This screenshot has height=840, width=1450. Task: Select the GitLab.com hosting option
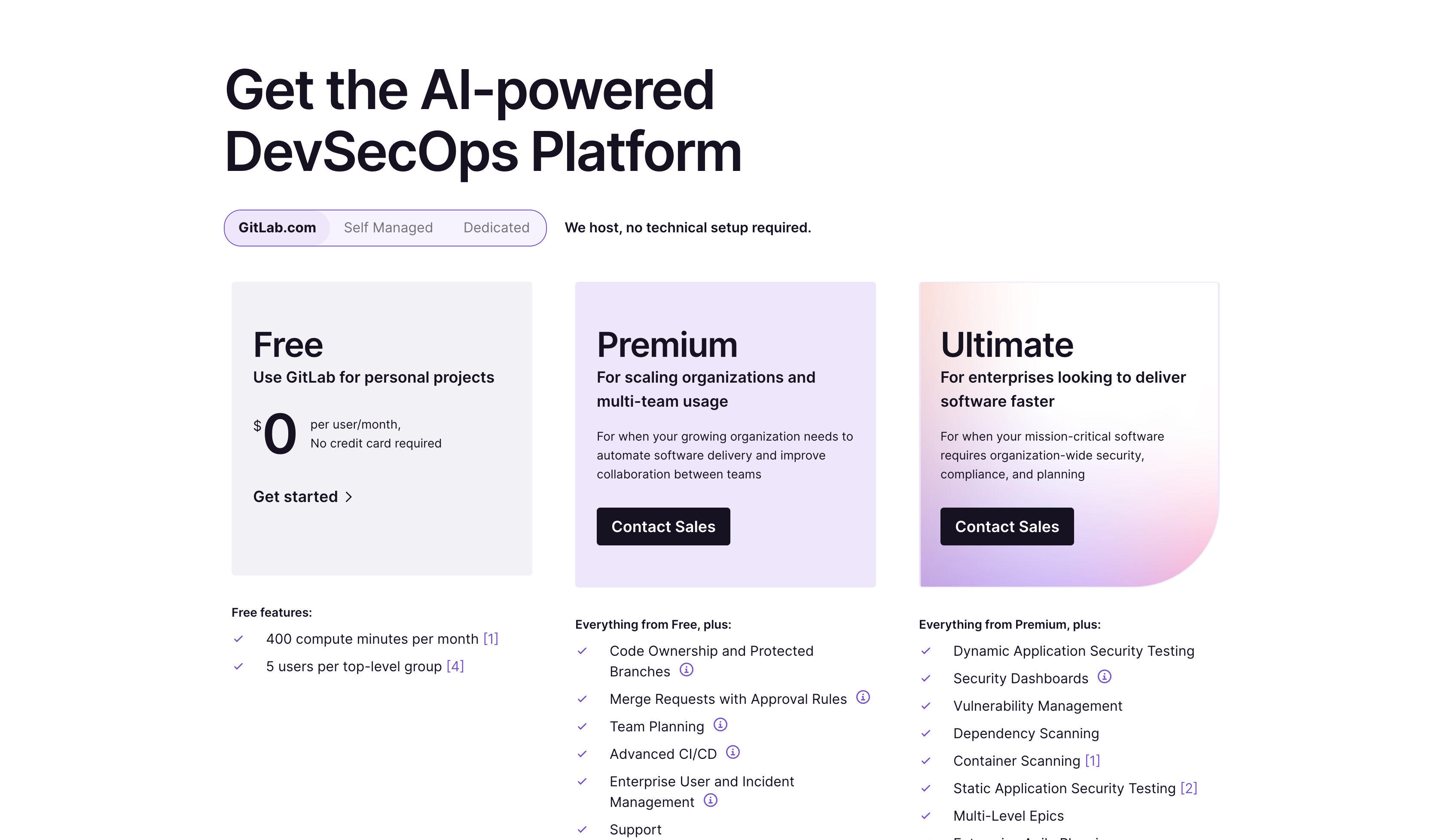pos(278,228)
